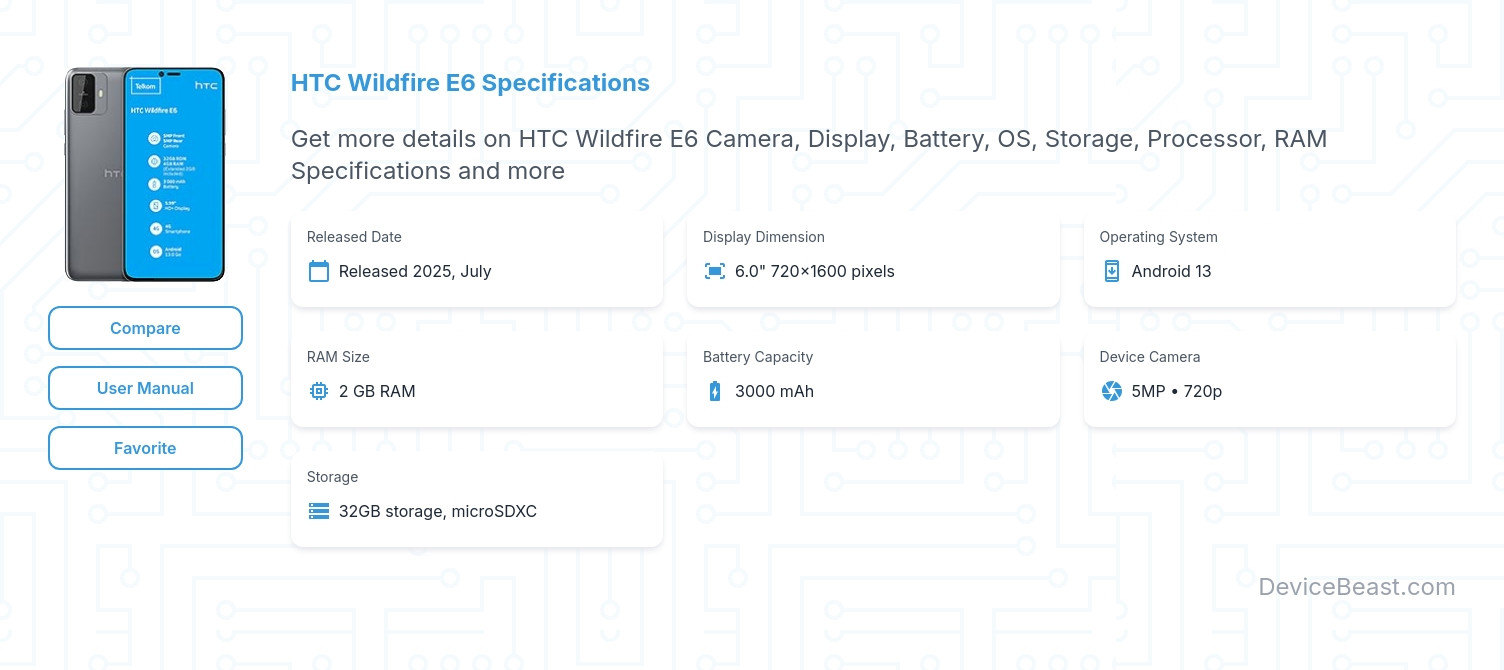1504x670 pixels.
Task: Click the screen dimension icon next to 6.0"
Action: coord(714,271)
